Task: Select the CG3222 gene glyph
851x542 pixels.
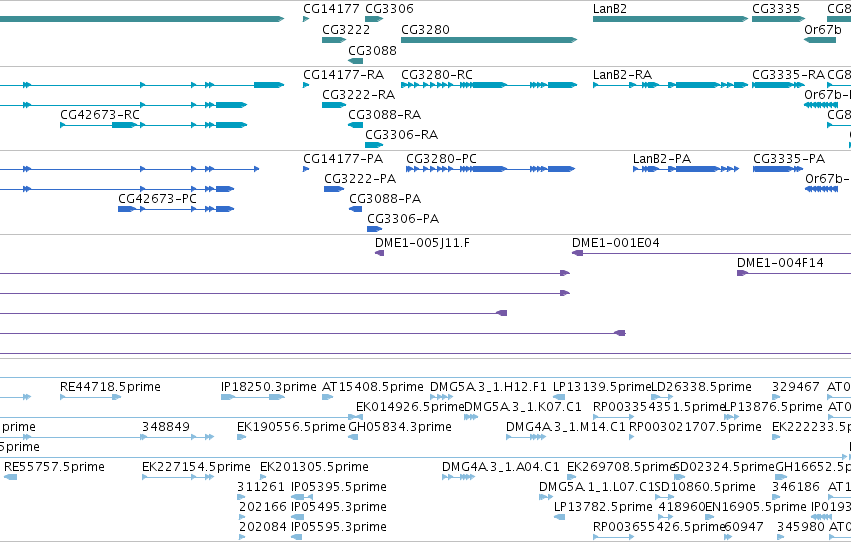Action: (334, 40)
